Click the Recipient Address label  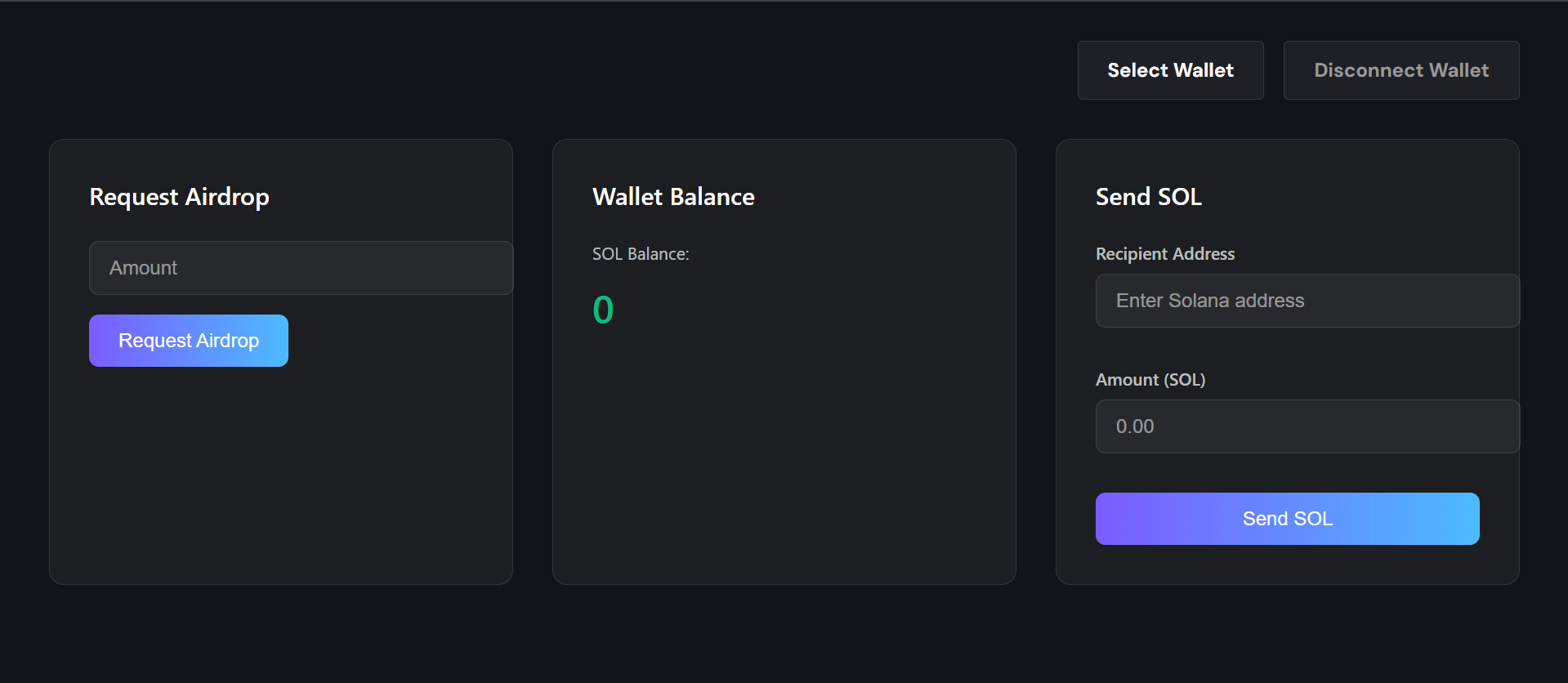[1165, 253]
